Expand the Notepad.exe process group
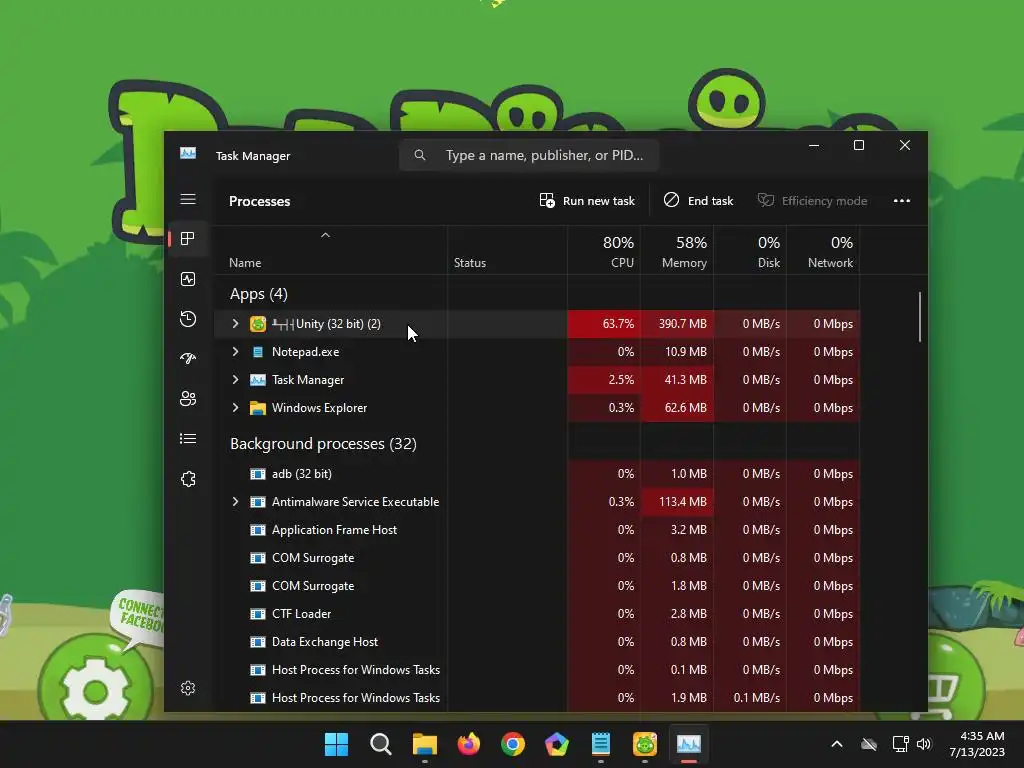Screen dimensions: 1024x768 235,352
